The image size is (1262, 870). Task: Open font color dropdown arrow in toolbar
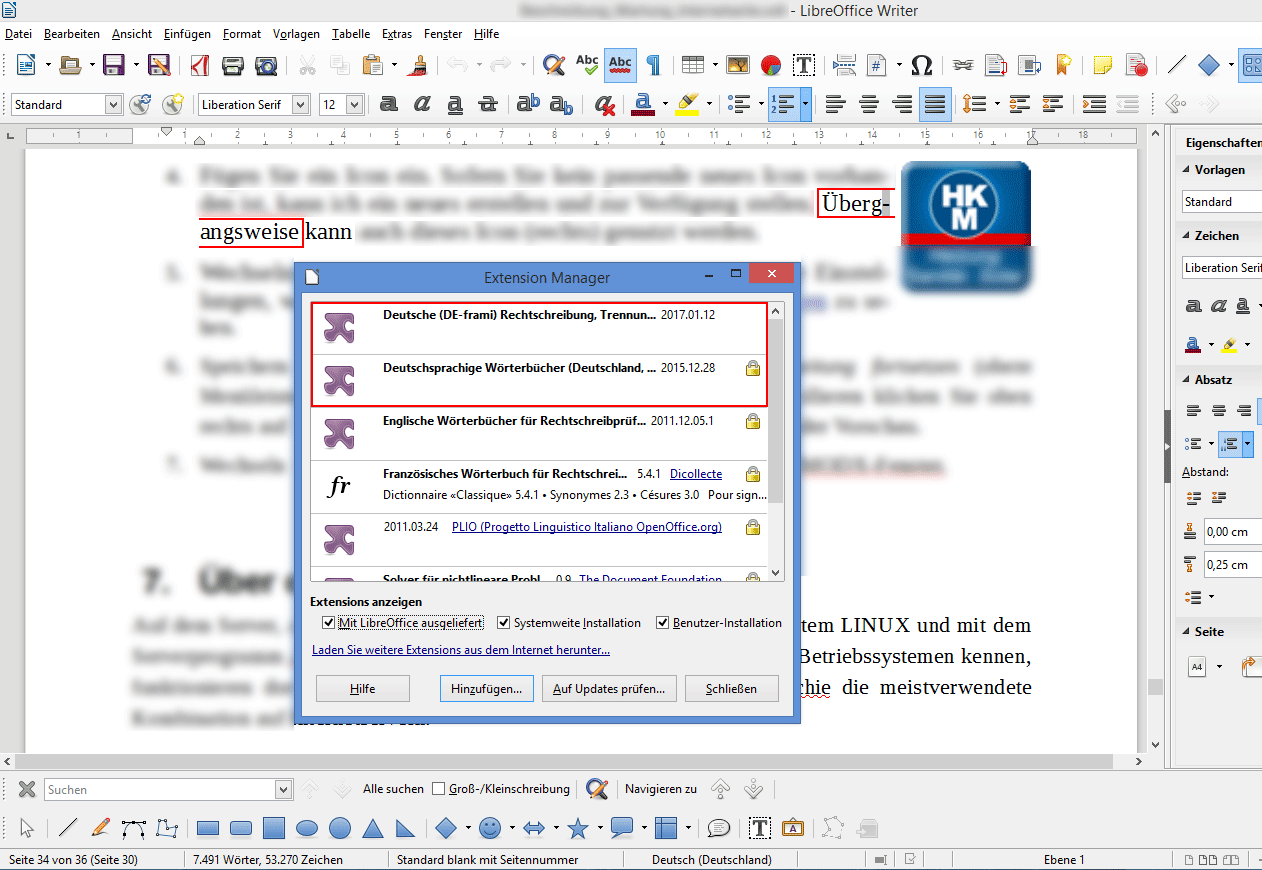point(664,104)
